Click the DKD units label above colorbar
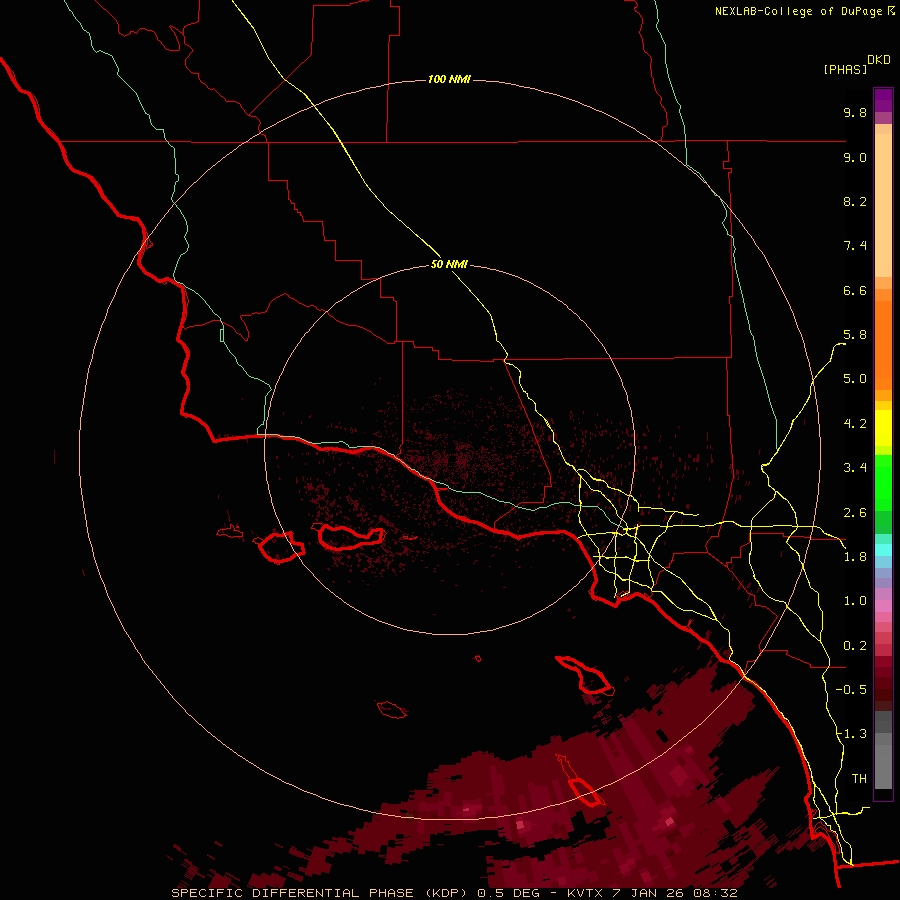Image resolution: width=900 pixels, height=900 pixels. click(x=879, y=60)
